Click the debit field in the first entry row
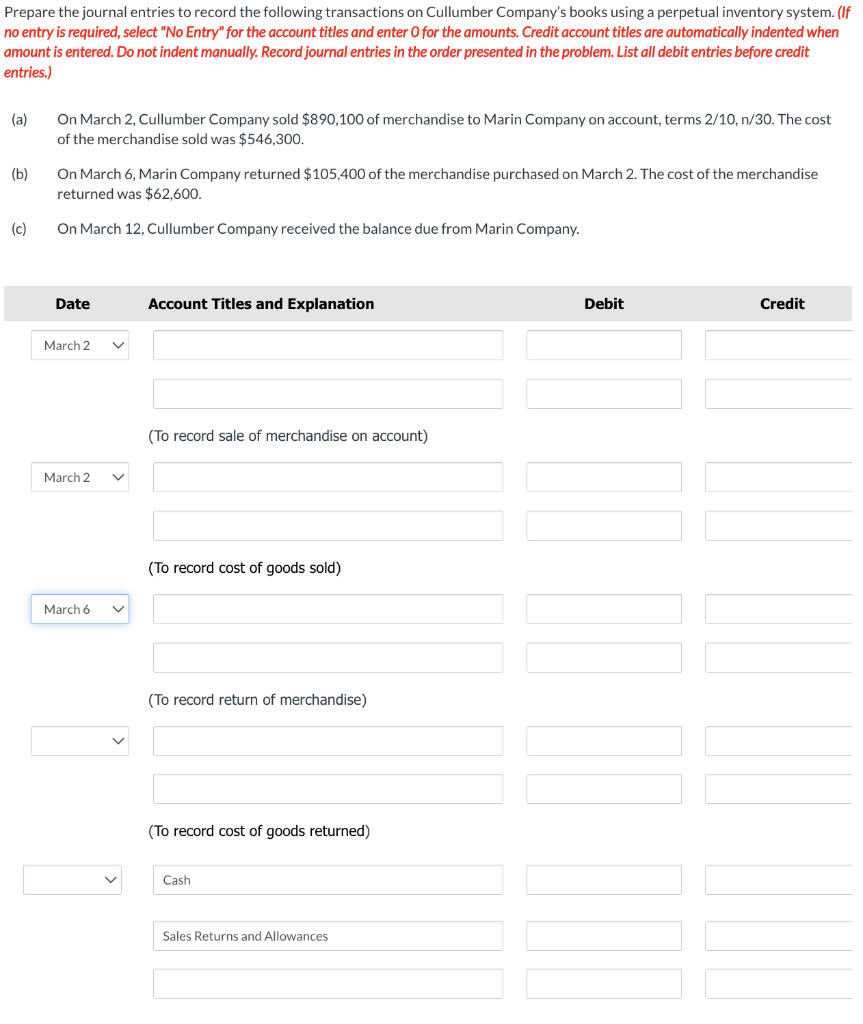Screen dimensions: 863x1024 [604, 345]
